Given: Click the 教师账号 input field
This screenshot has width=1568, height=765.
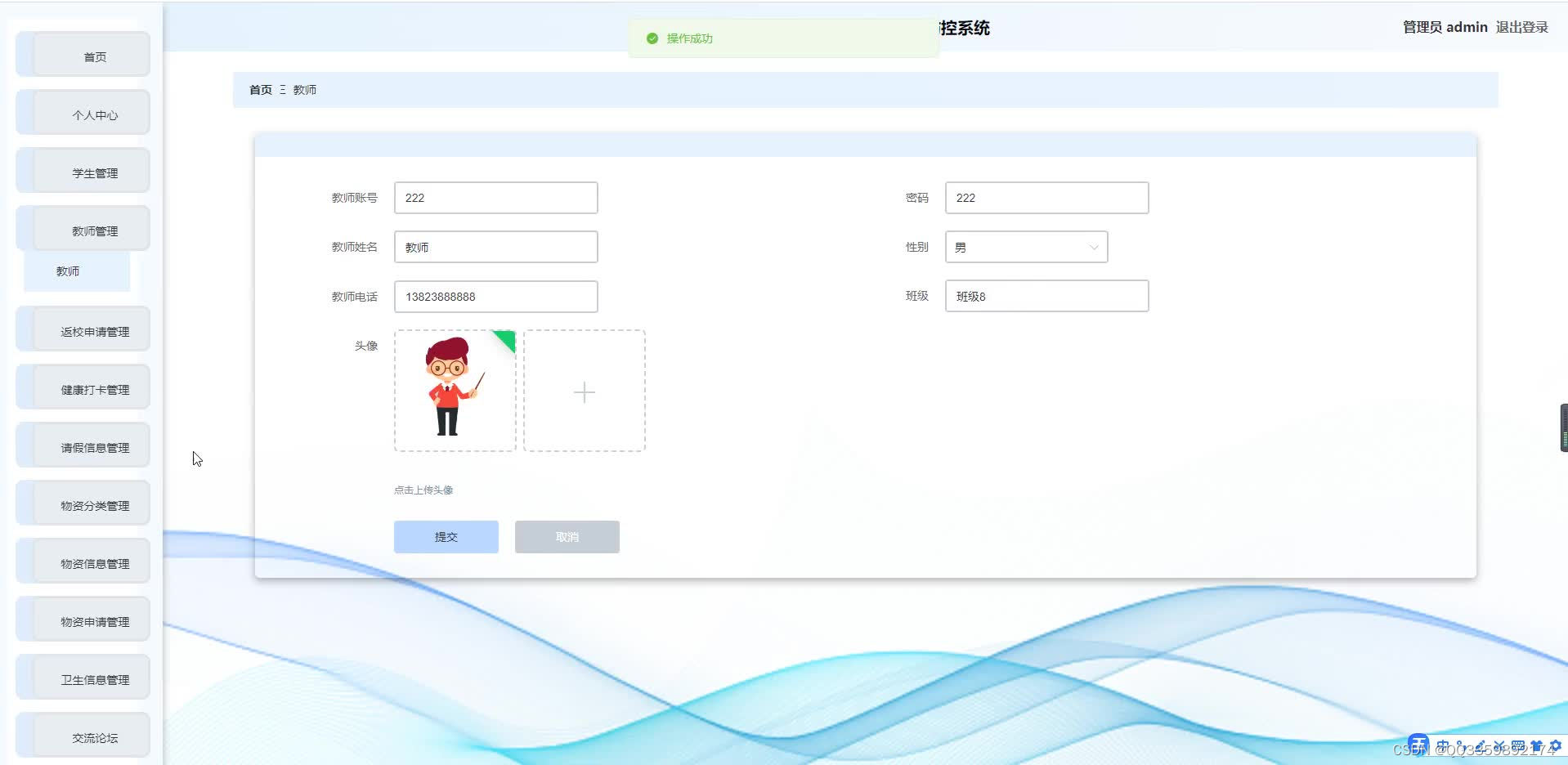Looking at the screenshot, I should click(496, 198).
